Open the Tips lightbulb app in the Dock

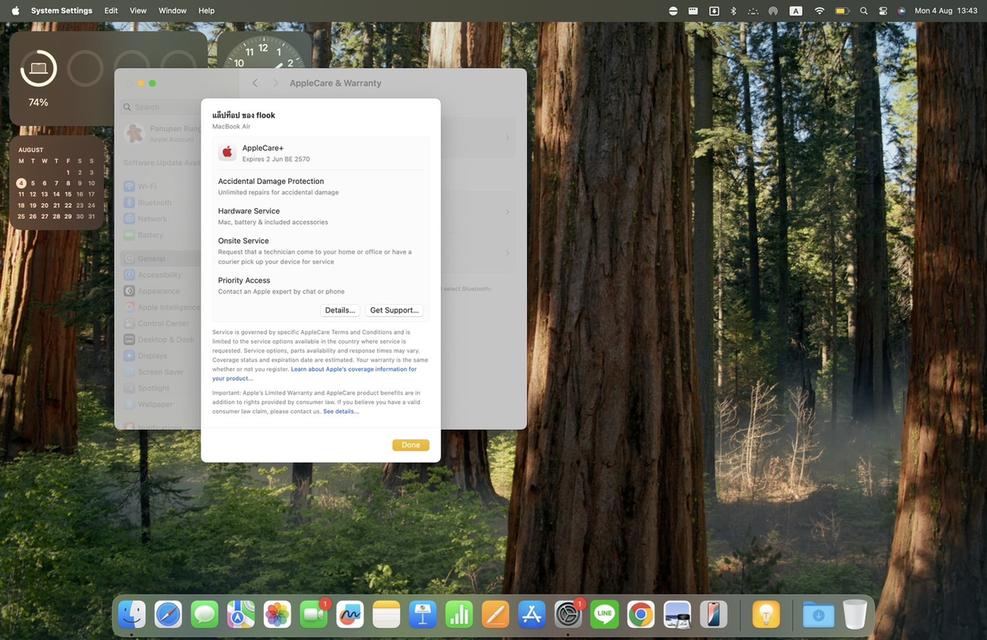766,614
